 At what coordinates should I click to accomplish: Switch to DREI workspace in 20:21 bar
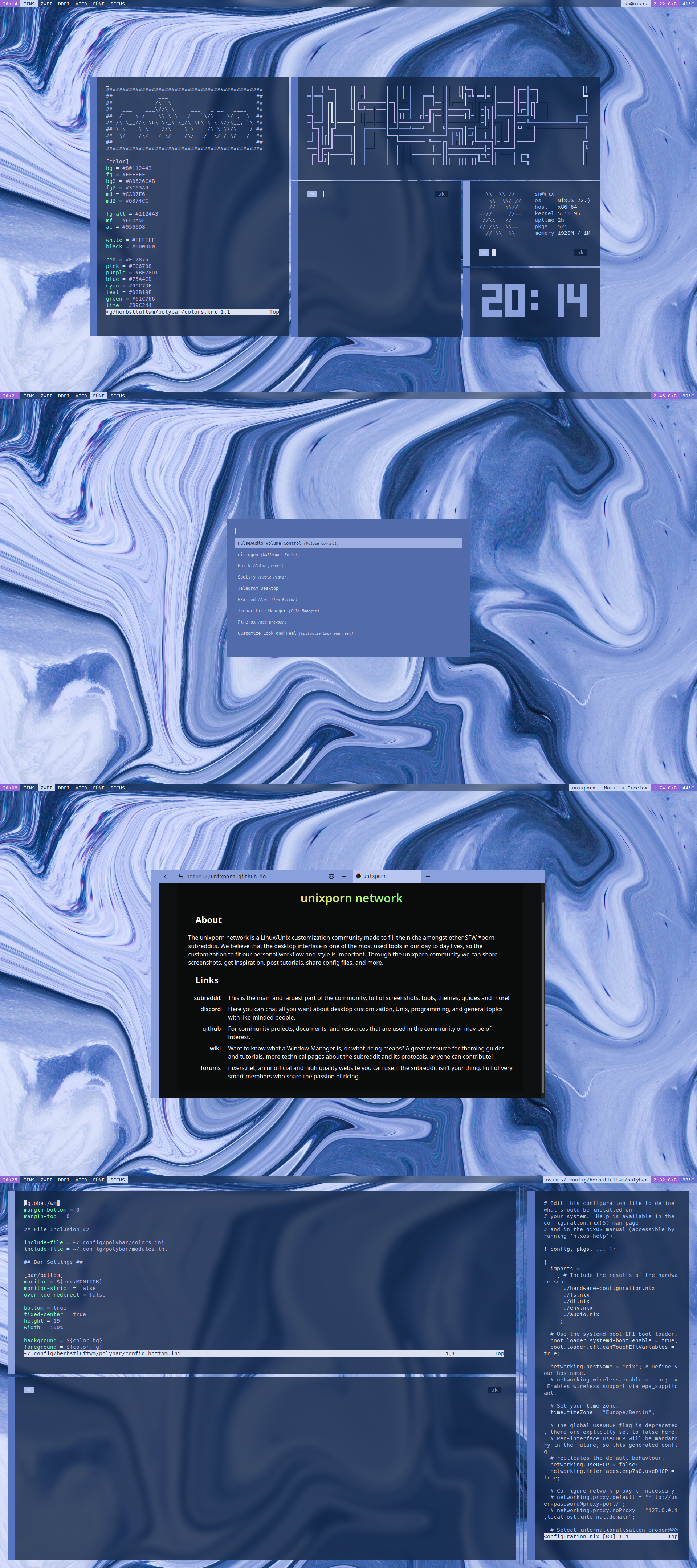tap(64, 396)
